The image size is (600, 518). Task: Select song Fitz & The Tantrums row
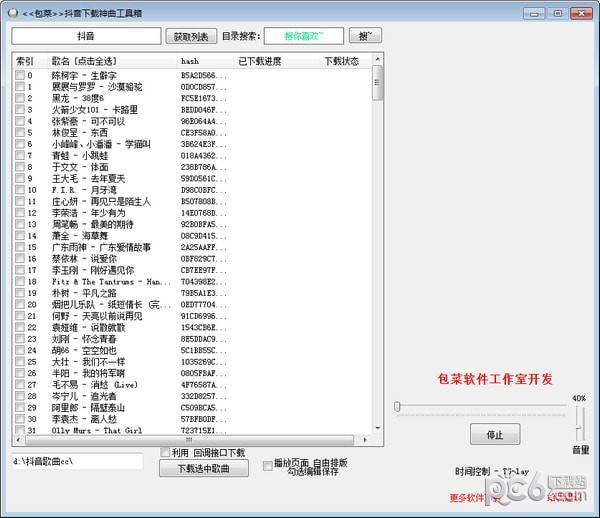[x=111, y=282]
